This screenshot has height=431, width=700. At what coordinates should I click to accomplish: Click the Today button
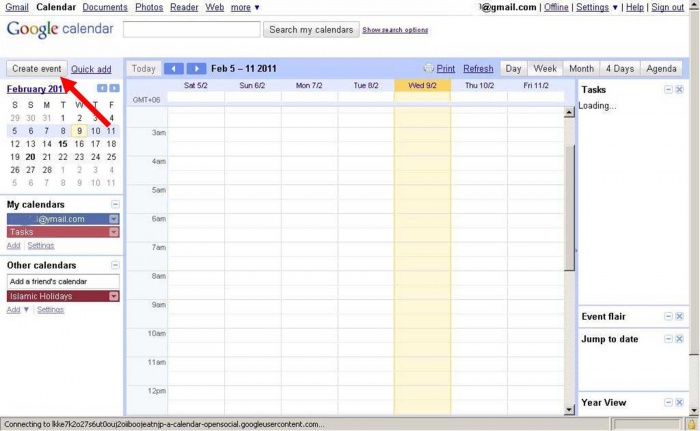point(143,69)
